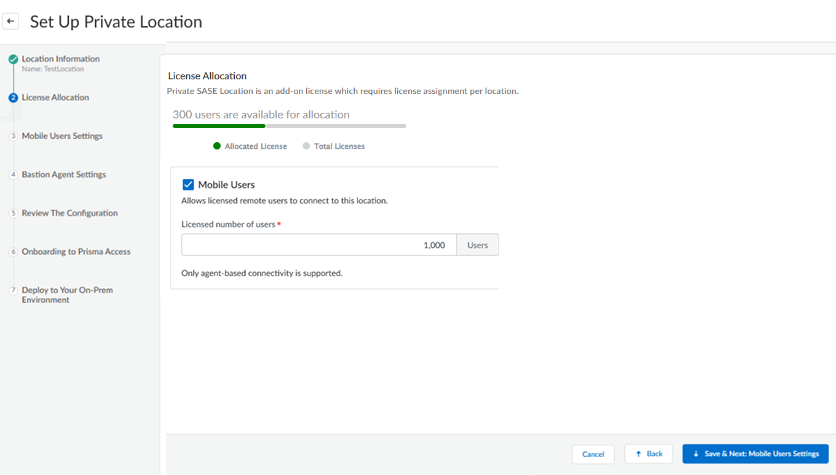The width and height of the screenshot is (836, 475).
Task: Click the step 3 number icon
Action: [x=13, y=136]
